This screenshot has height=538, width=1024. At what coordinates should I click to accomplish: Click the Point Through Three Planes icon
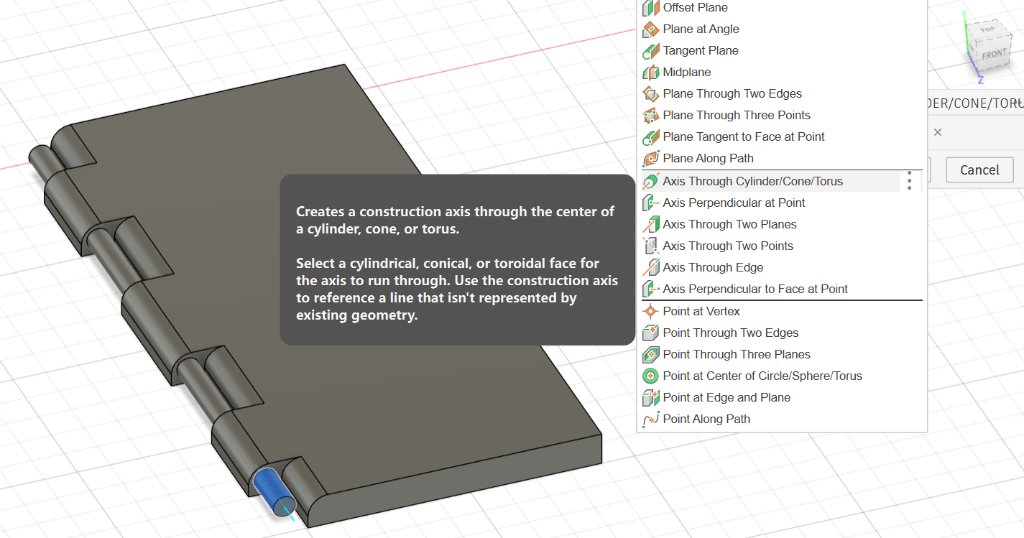(651, 355)
